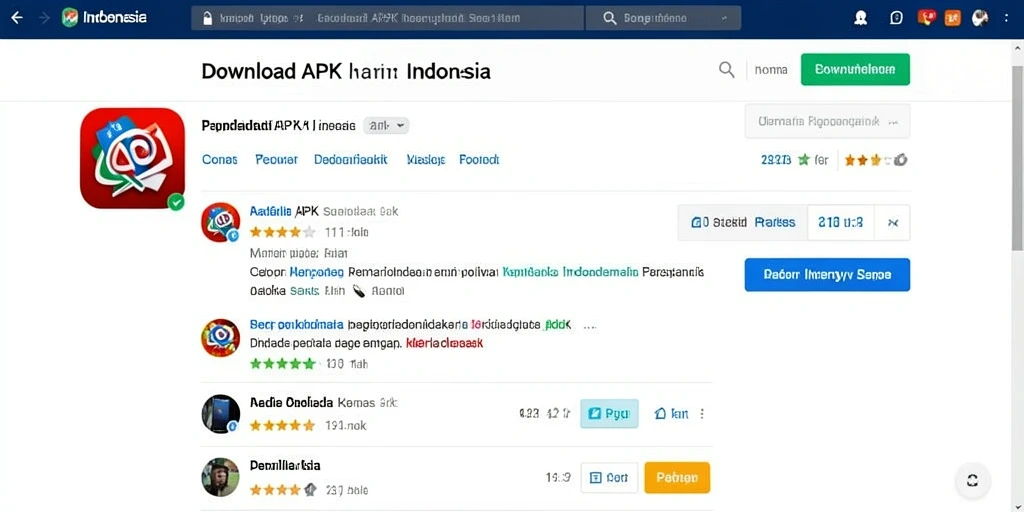
Task: Click the second round app icon in the list
Action: click(220, 338)
